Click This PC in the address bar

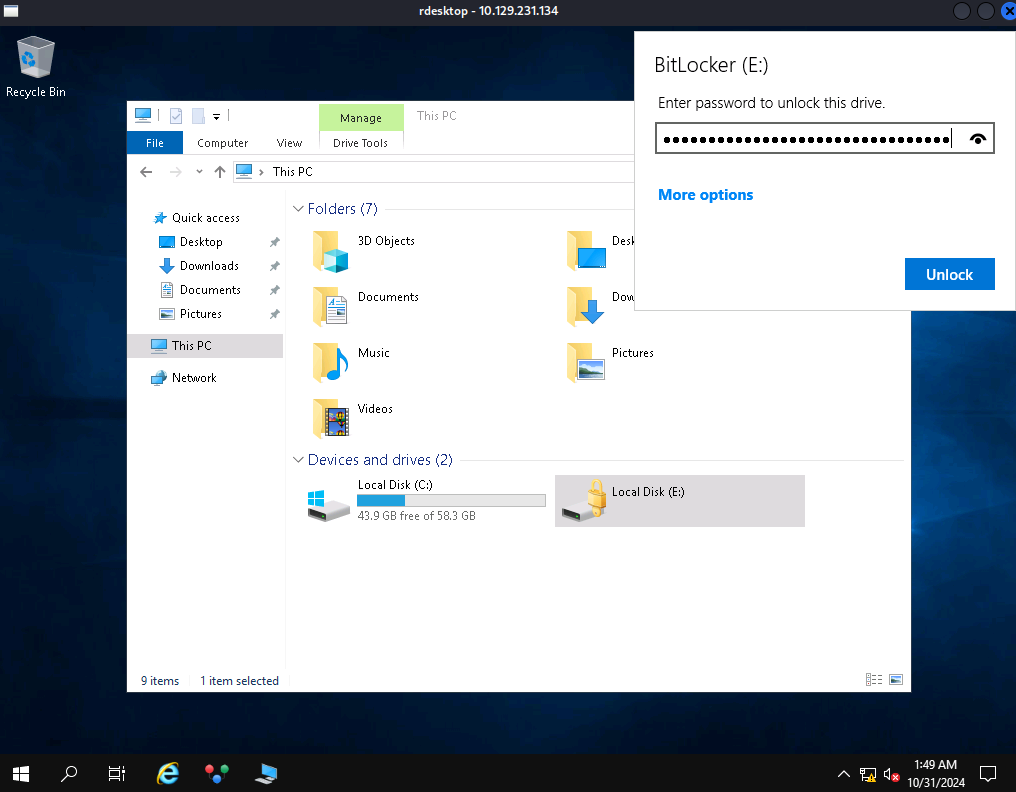click(292, 172)
